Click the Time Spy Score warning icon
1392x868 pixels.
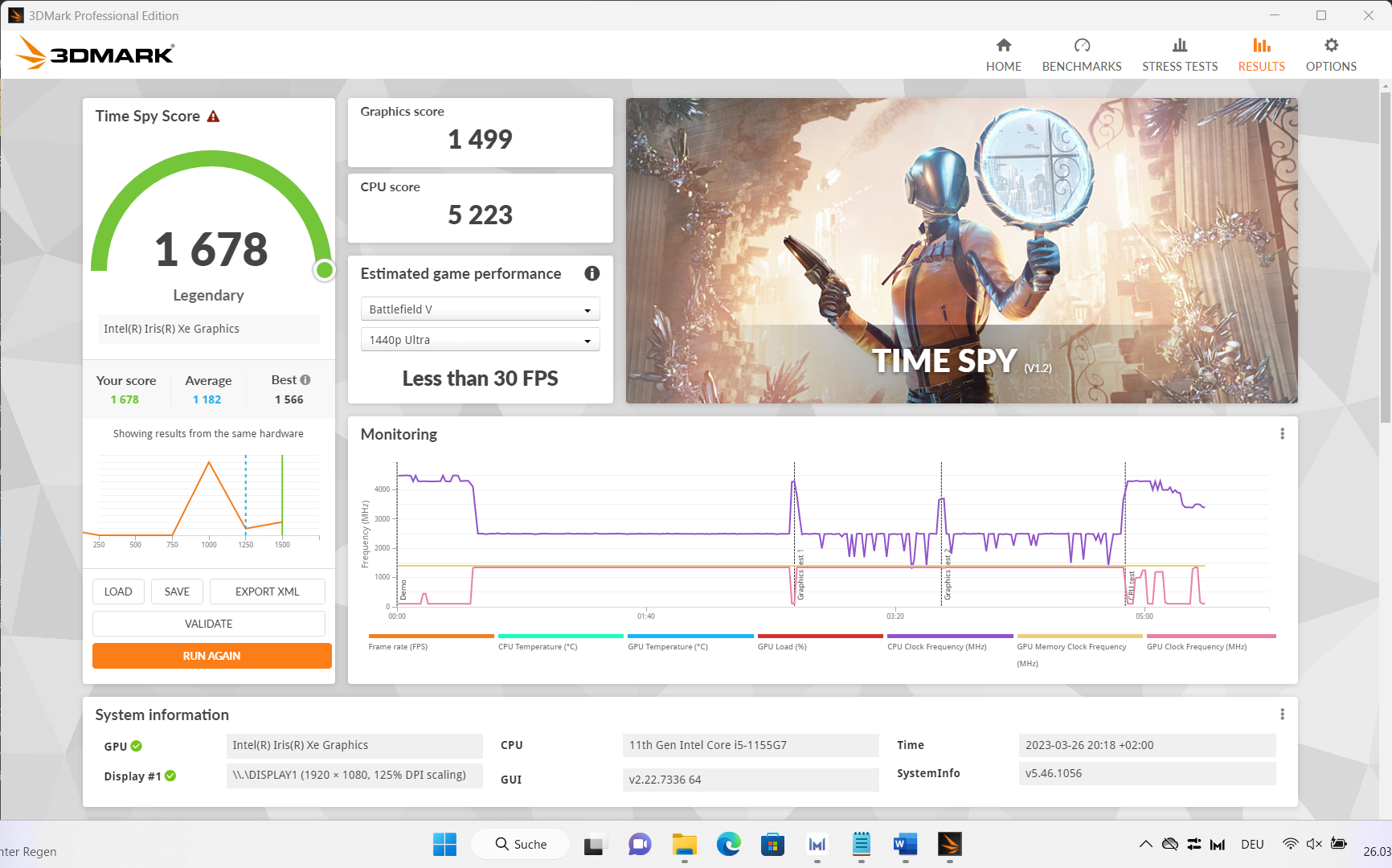(x=213, y=117)
